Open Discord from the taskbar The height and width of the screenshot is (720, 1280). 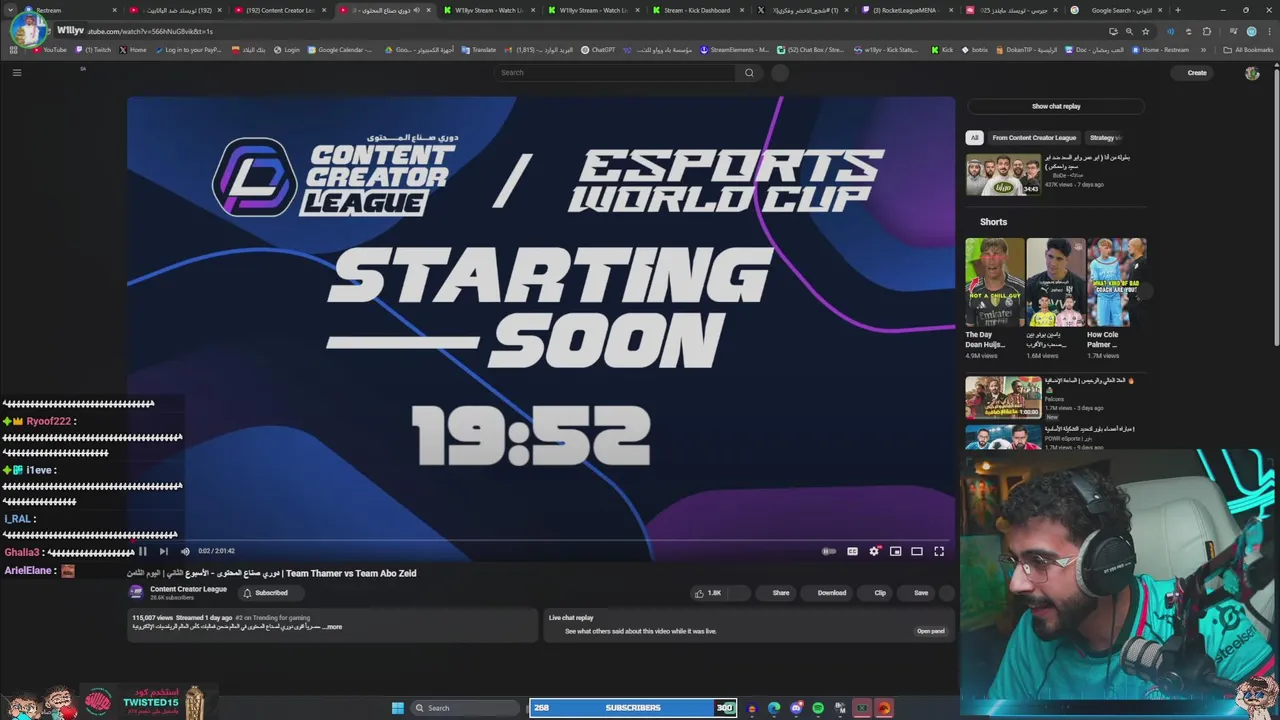tap(796, 708)
